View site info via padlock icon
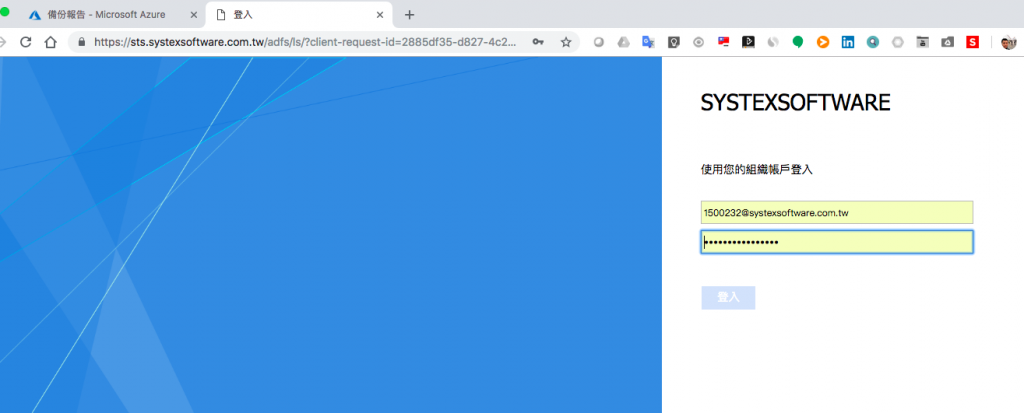1024x413 pixels. pos(82,42)
